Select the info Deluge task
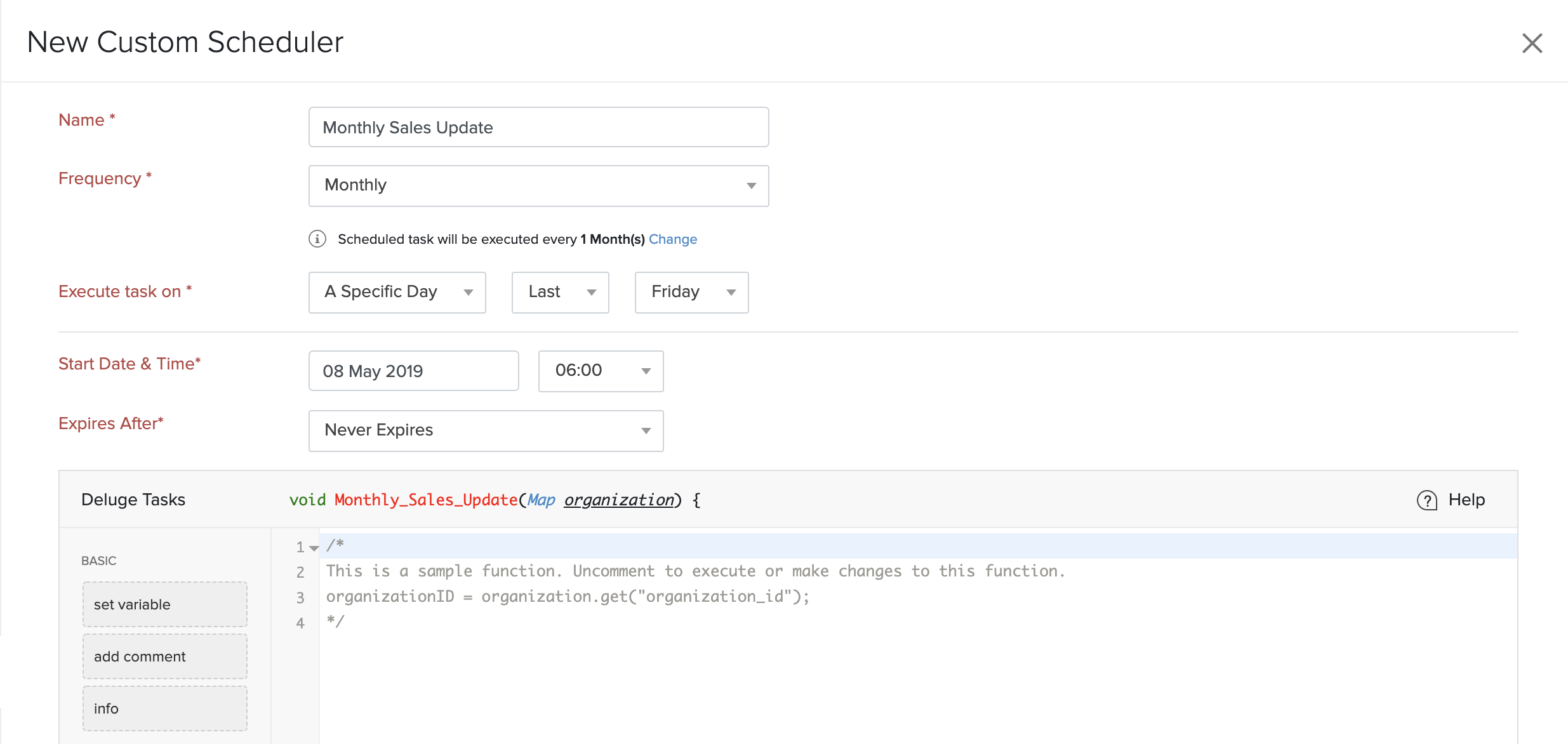 click(164, 708)
